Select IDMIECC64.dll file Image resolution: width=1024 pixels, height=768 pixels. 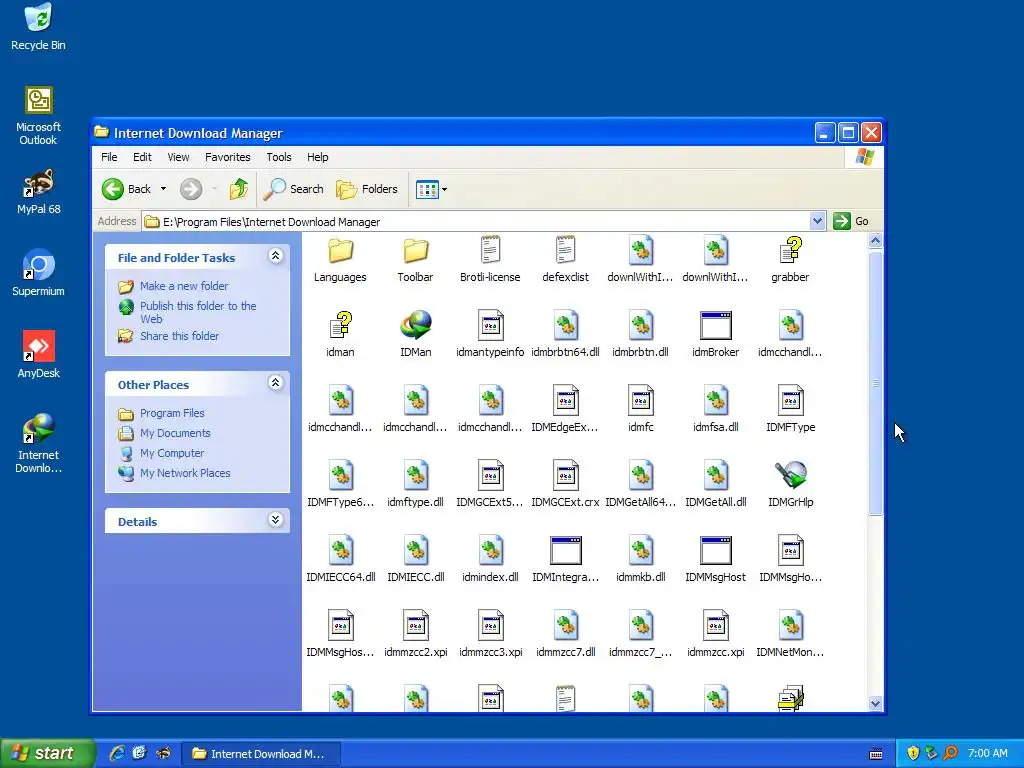click(x=340, y=560)
